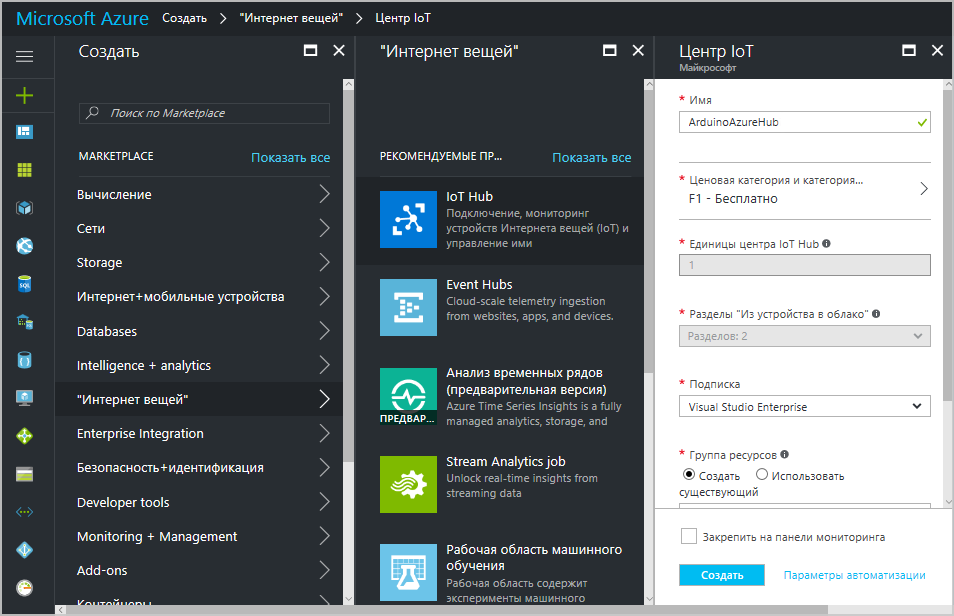Image resolution: width=954 pixels, height=616 pixels.
Task: Click the Поиск по Marketplace search field
Action: click(x=204, y=113)
